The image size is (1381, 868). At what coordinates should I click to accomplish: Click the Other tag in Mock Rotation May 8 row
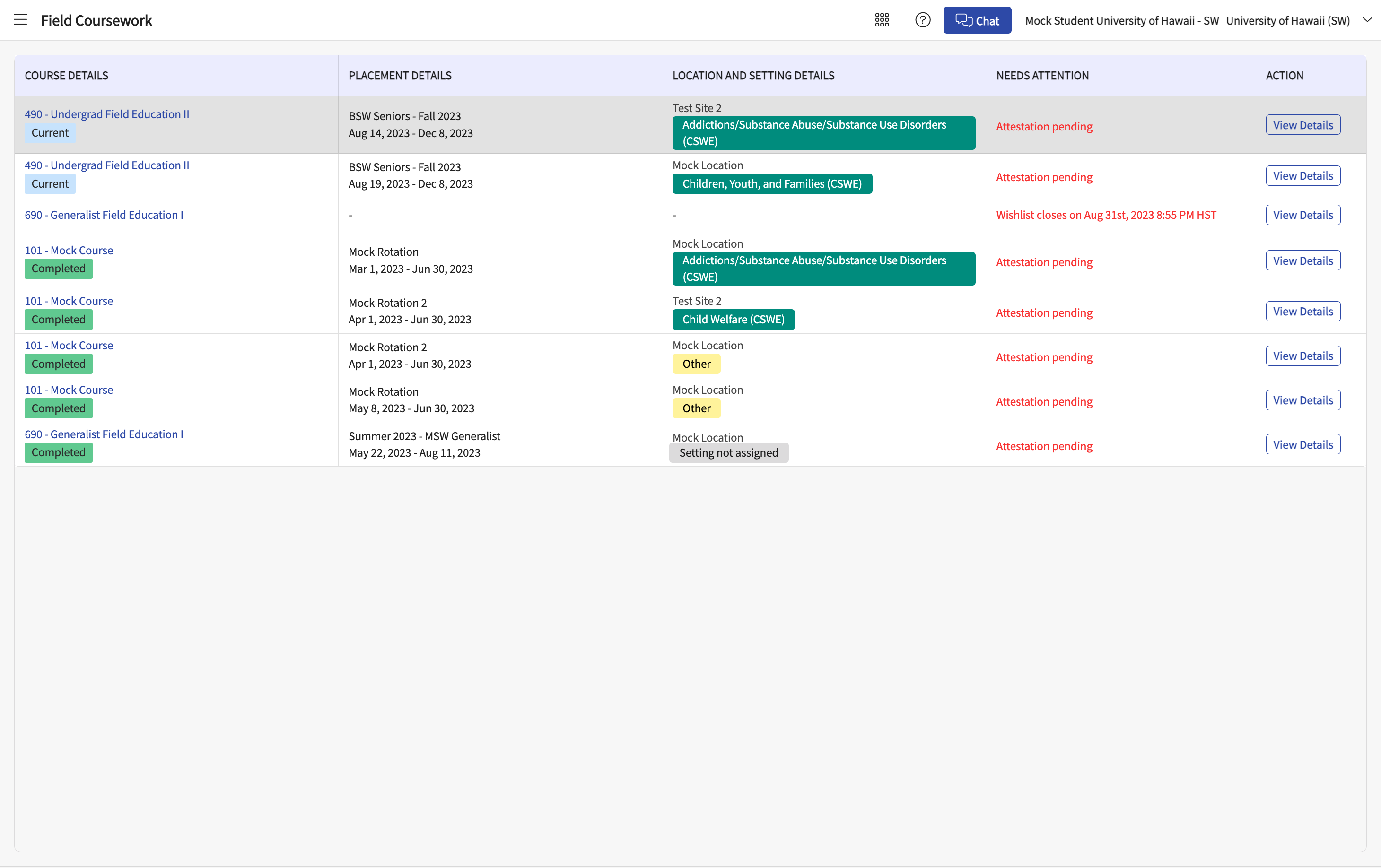point(696,408)
